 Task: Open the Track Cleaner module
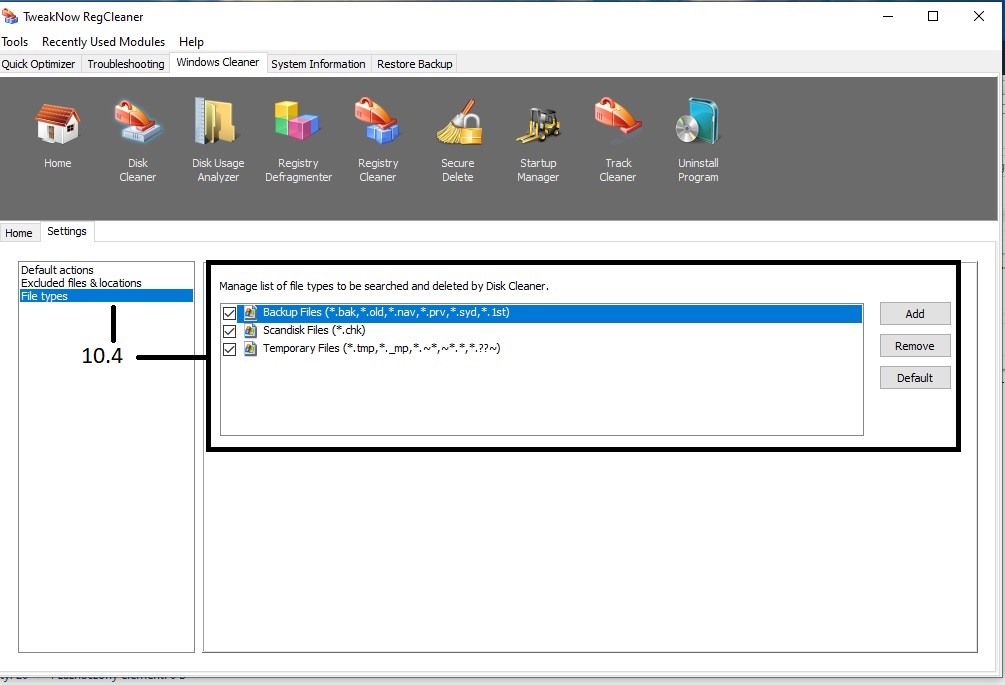617,117
